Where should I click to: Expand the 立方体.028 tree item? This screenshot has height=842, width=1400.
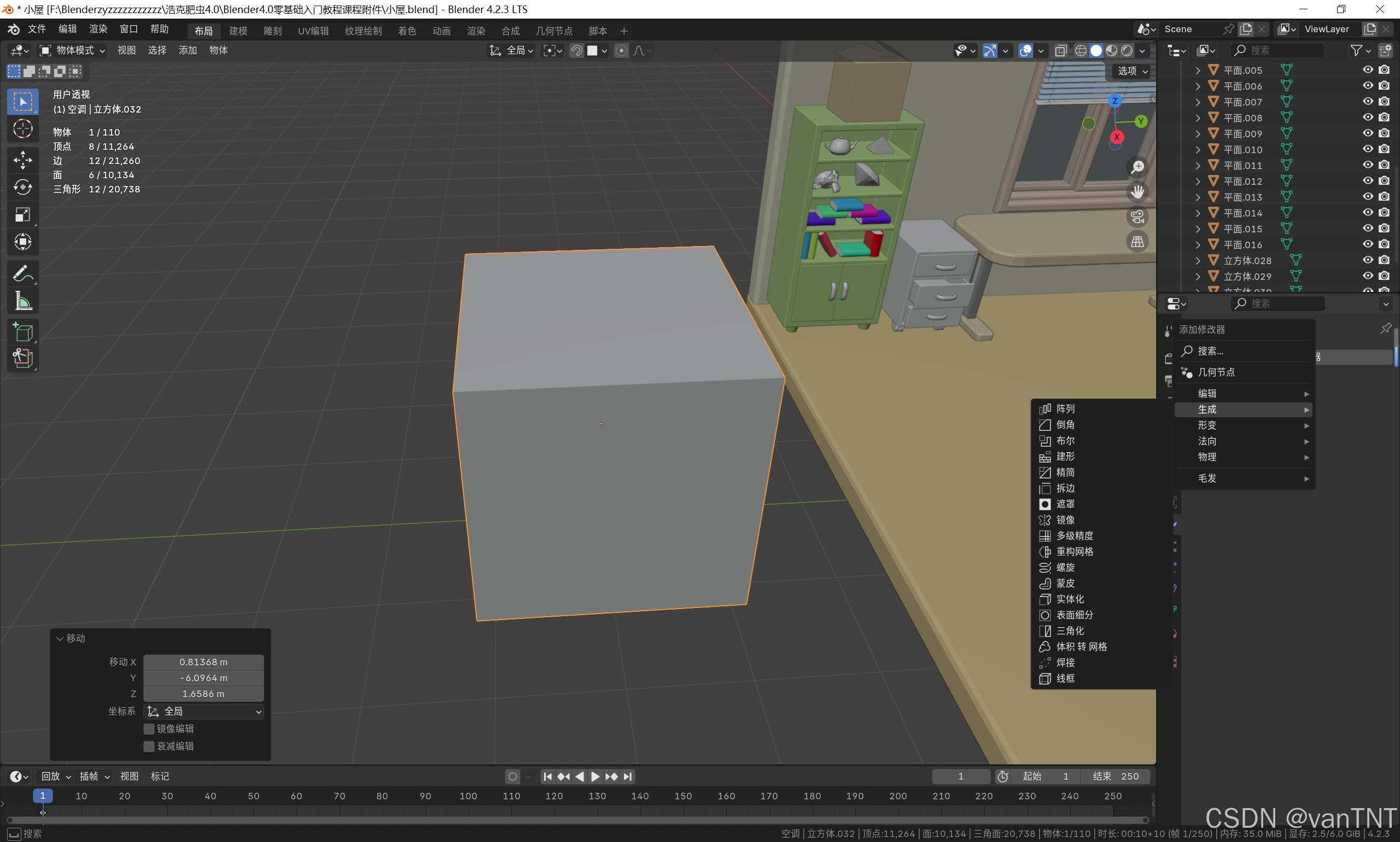(1198, 260)
